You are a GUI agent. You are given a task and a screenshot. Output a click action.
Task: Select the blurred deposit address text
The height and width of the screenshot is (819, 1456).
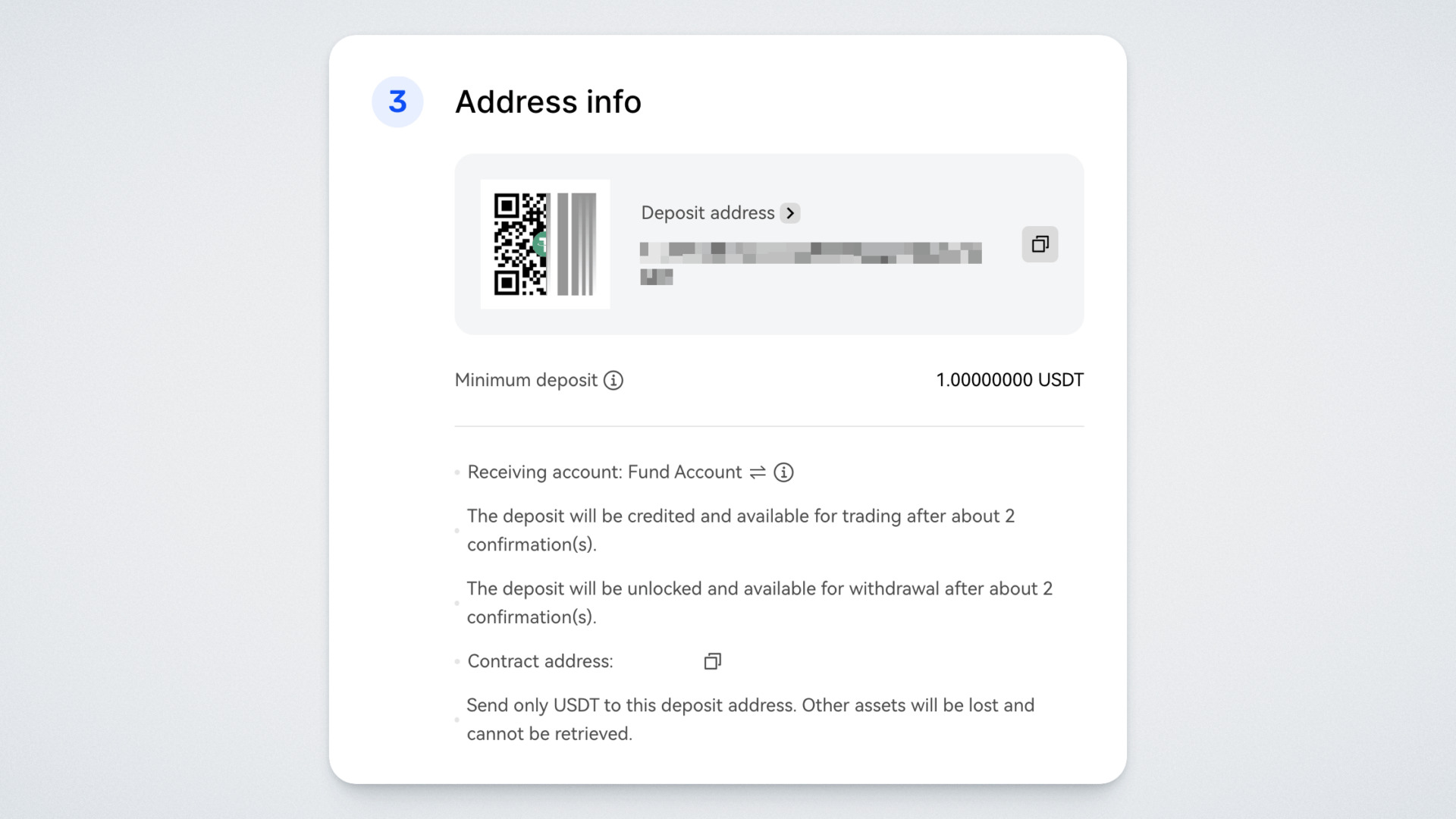point(810,253)
